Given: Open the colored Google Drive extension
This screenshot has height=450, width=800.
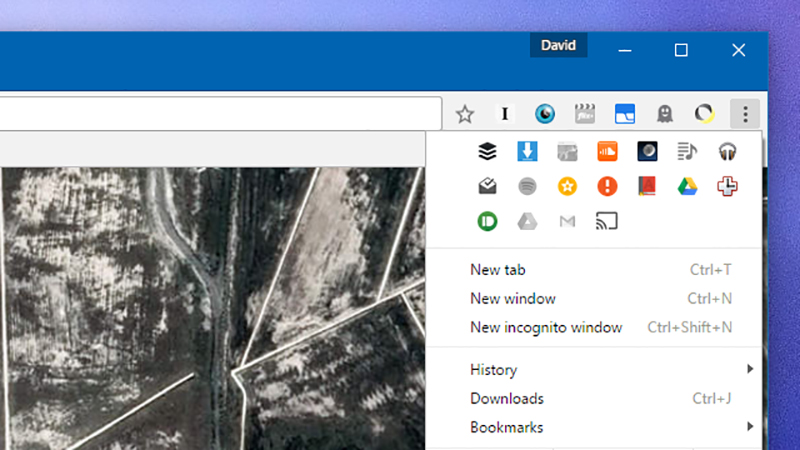Looking at the screenshot, I should [687, 186].
